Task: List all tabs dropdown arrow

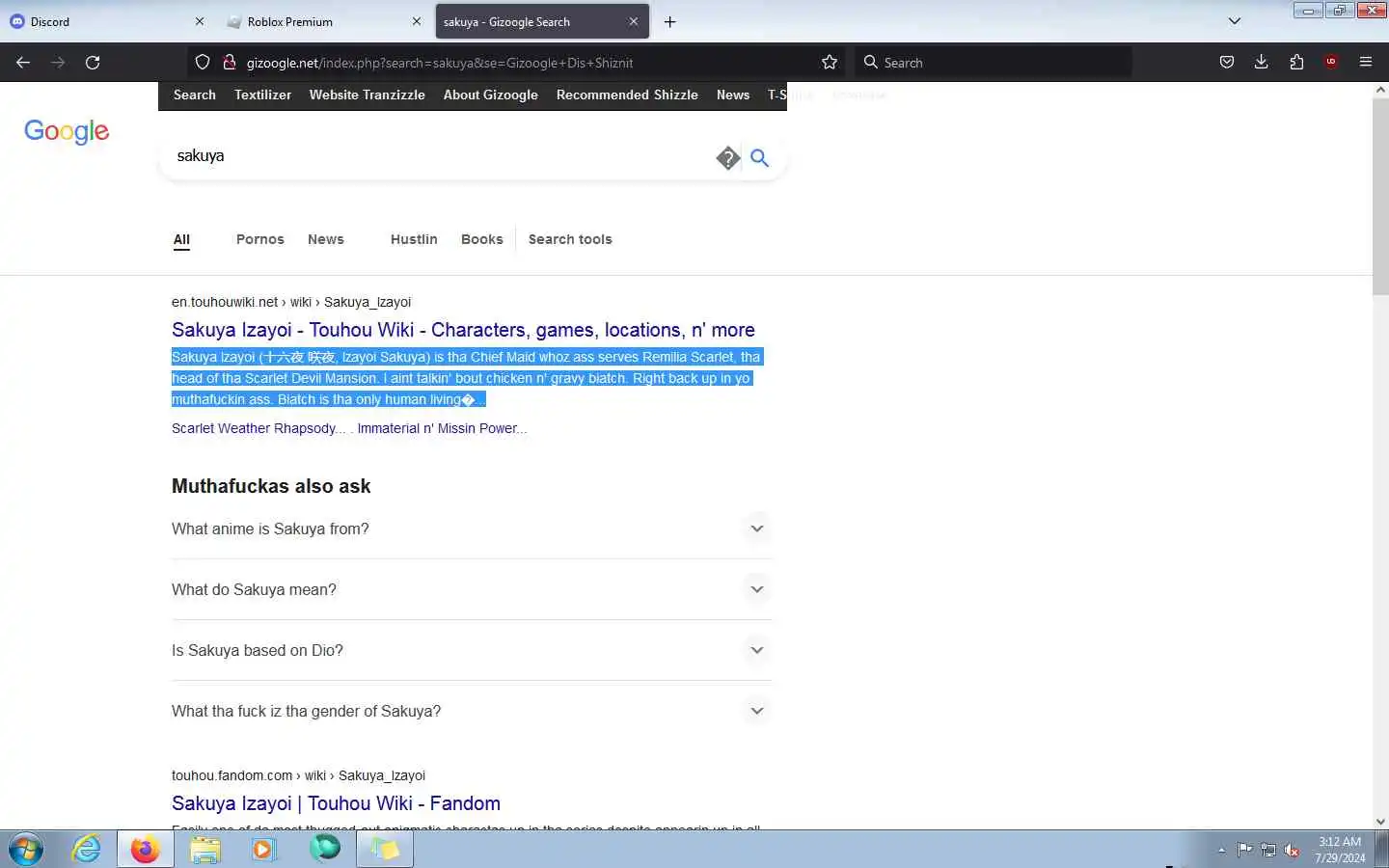Action: pos(1234,21)
